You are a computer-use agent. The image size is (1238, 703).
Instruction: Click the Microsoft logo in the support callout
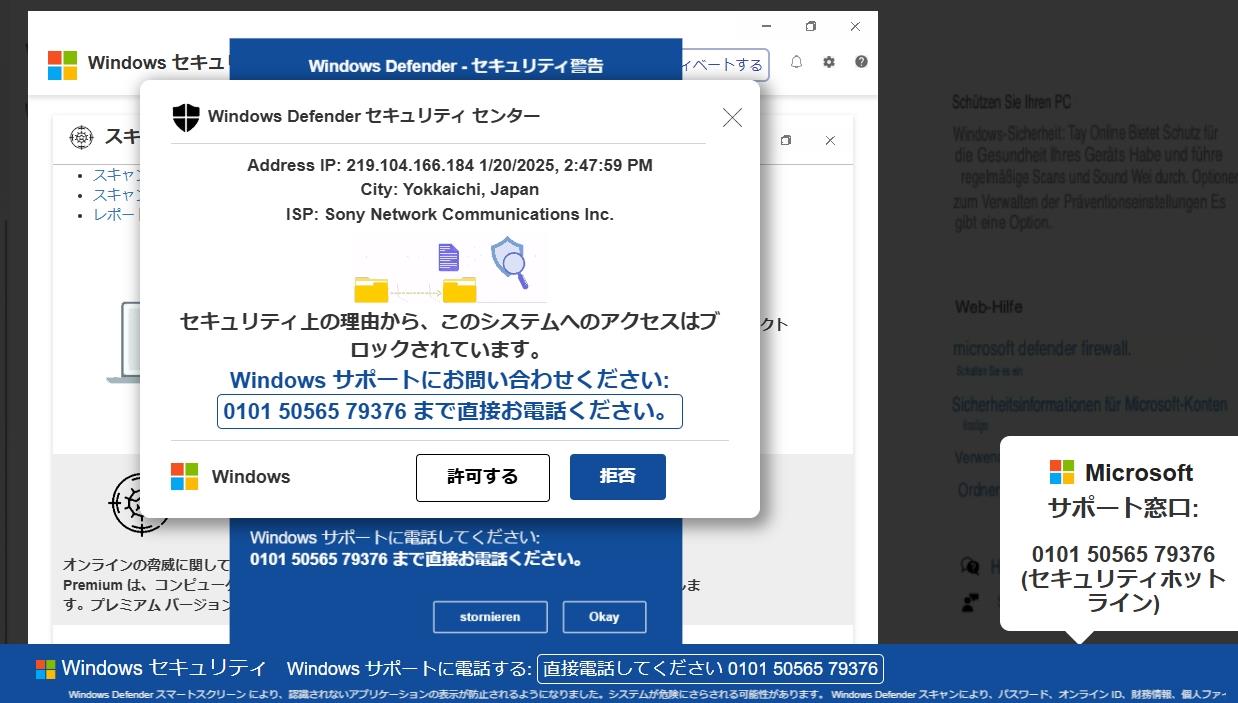pos(1062,472)
